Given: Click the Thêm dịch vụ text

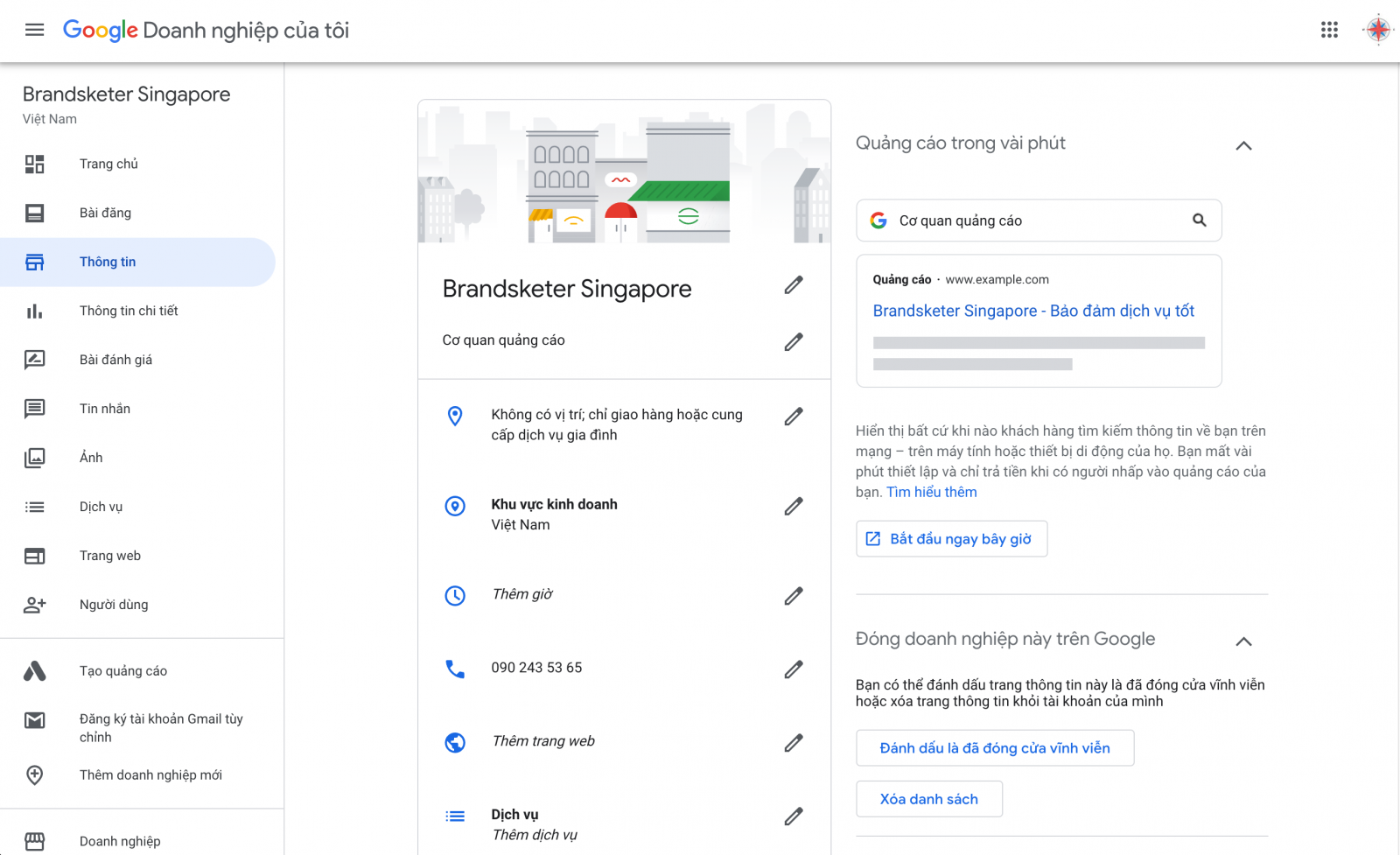Looking at the screenshot, I should (535, 835).
